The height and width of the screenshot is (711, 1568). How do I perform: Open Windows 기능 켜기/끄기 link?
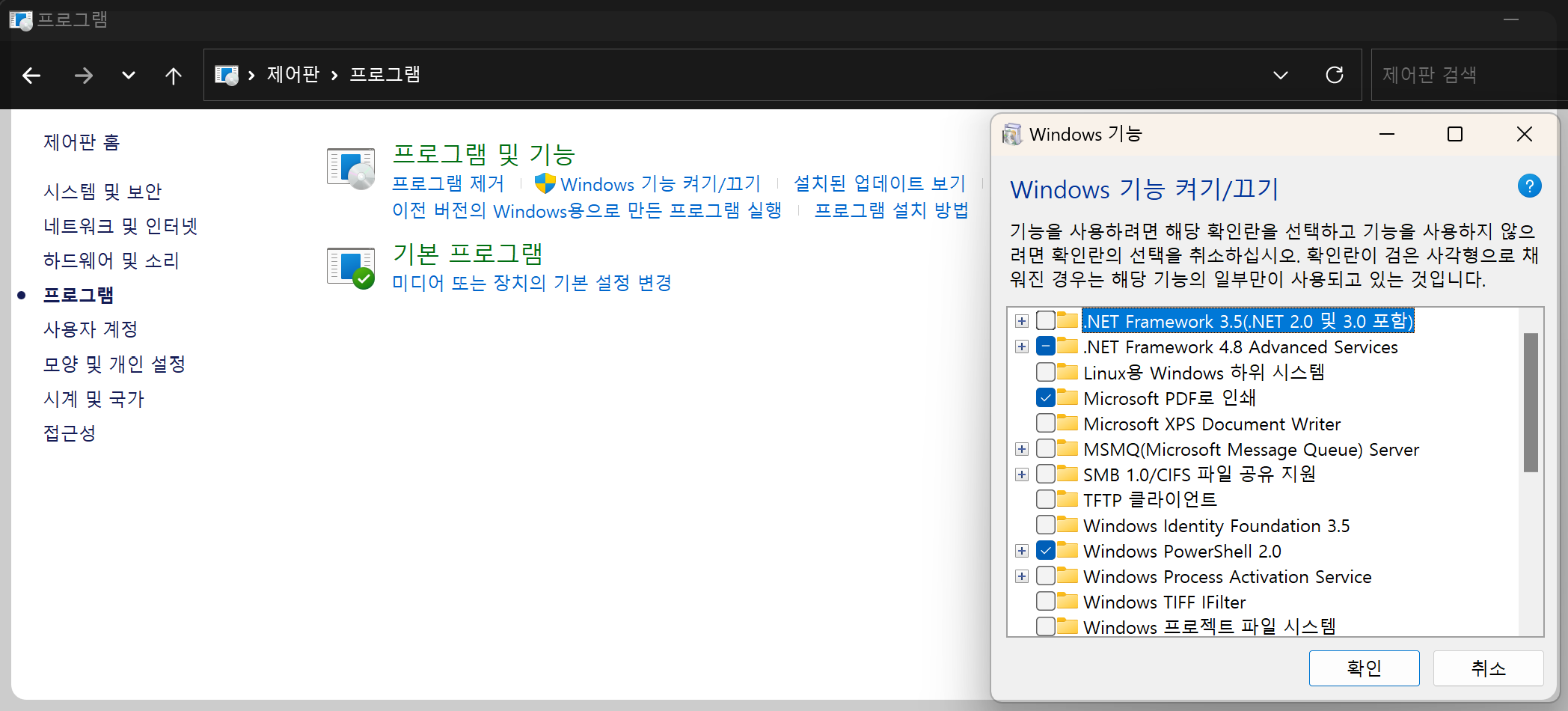(x=661, y=183)
